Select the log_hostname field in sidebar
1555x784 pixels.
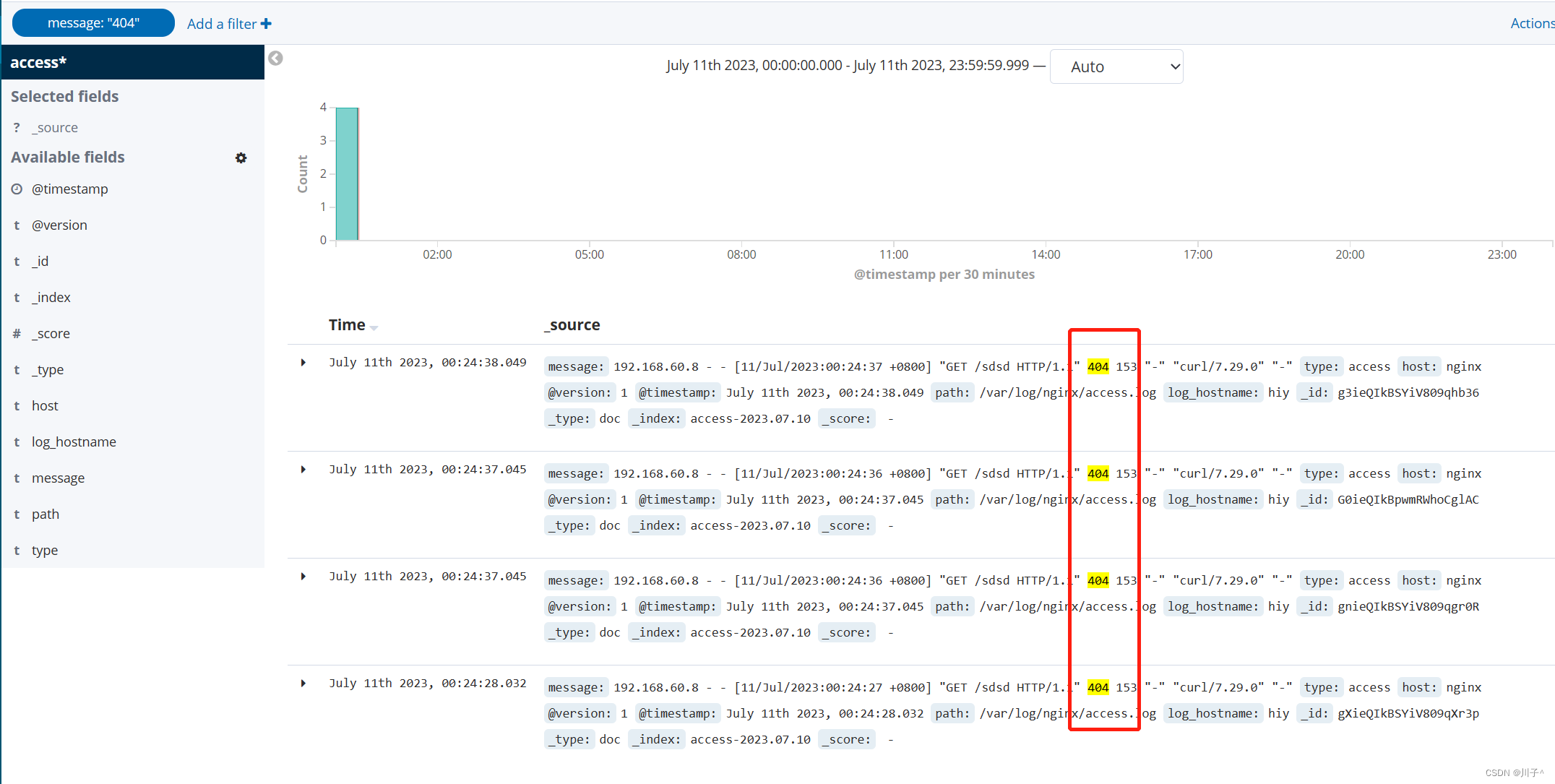pos(74,442)
